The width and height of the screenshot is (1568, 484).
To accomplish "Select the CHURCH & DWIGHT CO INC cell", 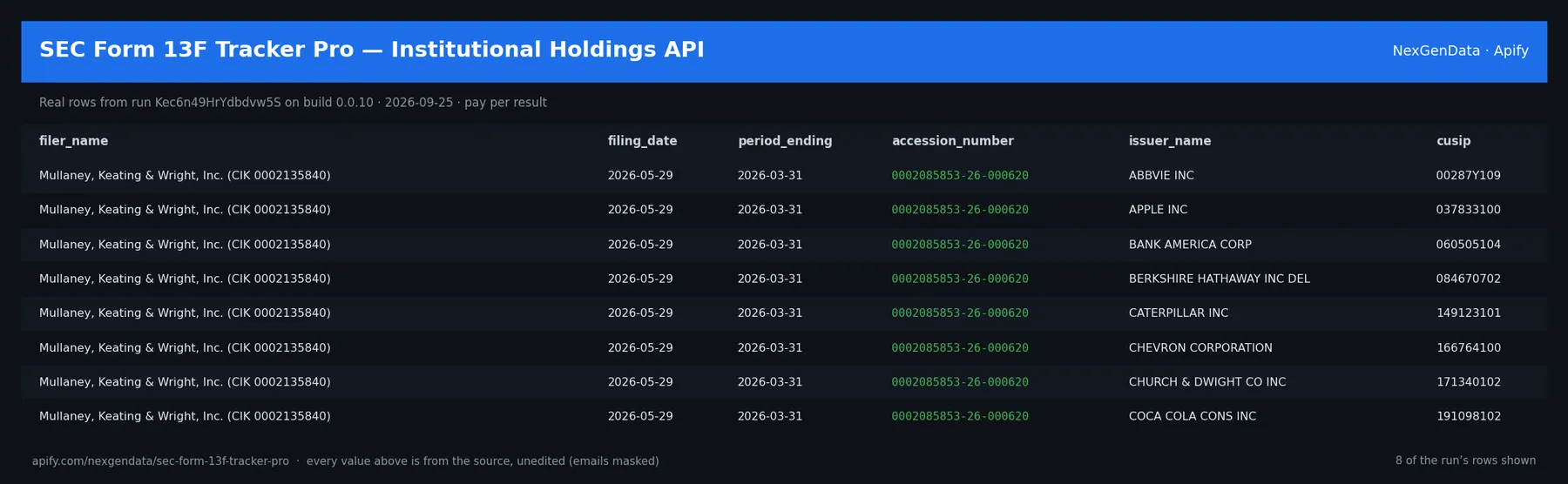I will (1207, 382).
